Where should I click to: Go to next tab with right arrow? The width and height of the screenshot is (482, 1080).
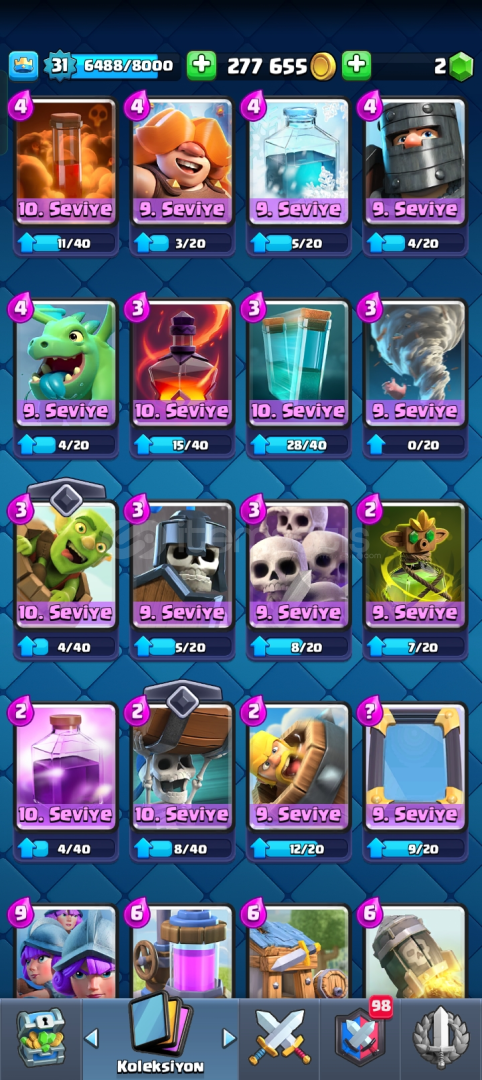point(229,1037)
